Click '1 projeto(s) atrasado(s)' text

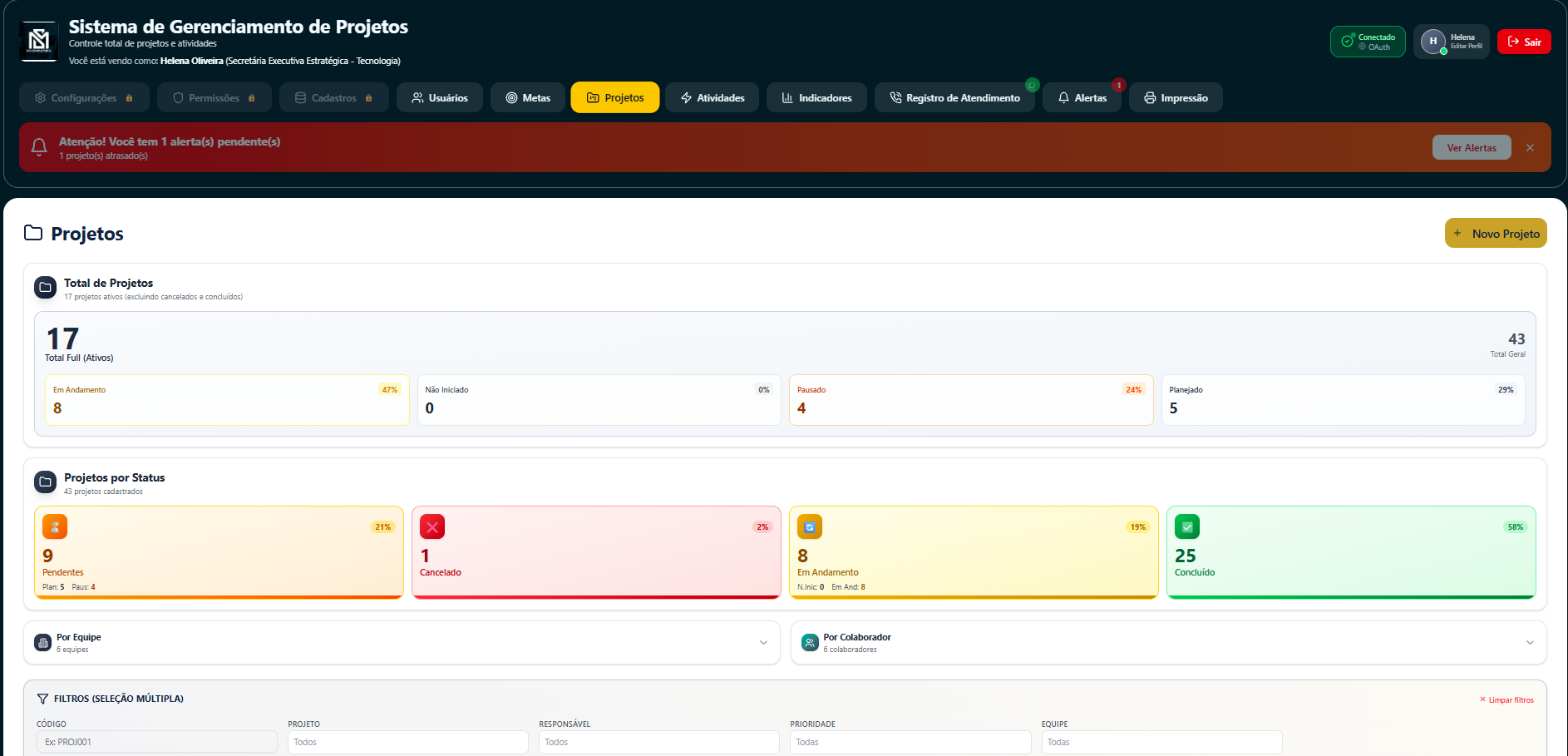(103, 156)
